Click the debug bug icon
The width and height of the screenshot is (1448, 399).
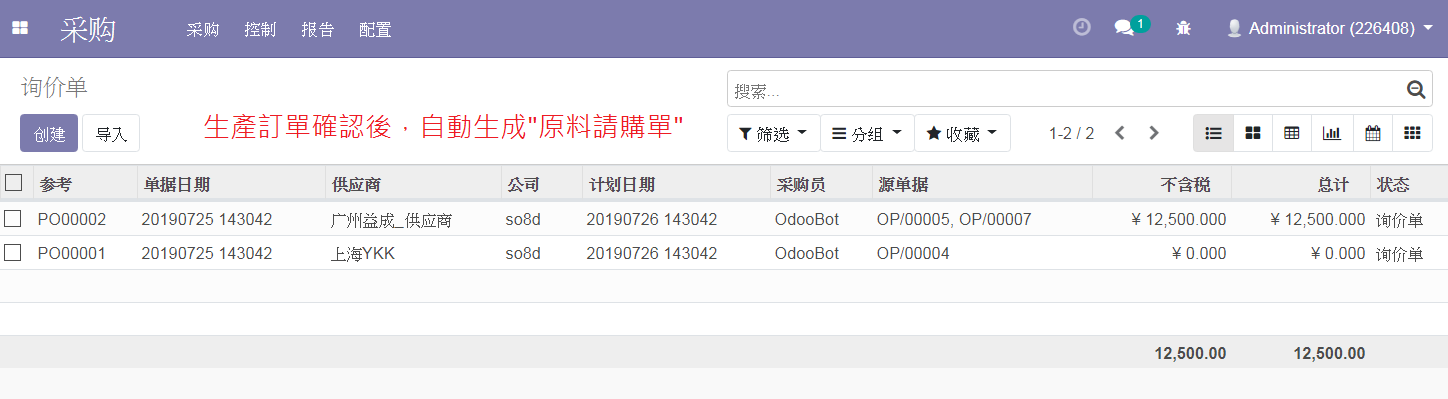(x=1184, y=29)
